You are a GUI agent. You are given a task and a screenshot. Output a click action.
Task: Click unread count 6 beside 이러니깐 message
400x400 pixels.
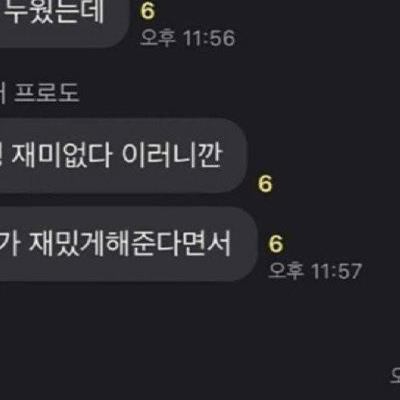(x=265, y=184)
